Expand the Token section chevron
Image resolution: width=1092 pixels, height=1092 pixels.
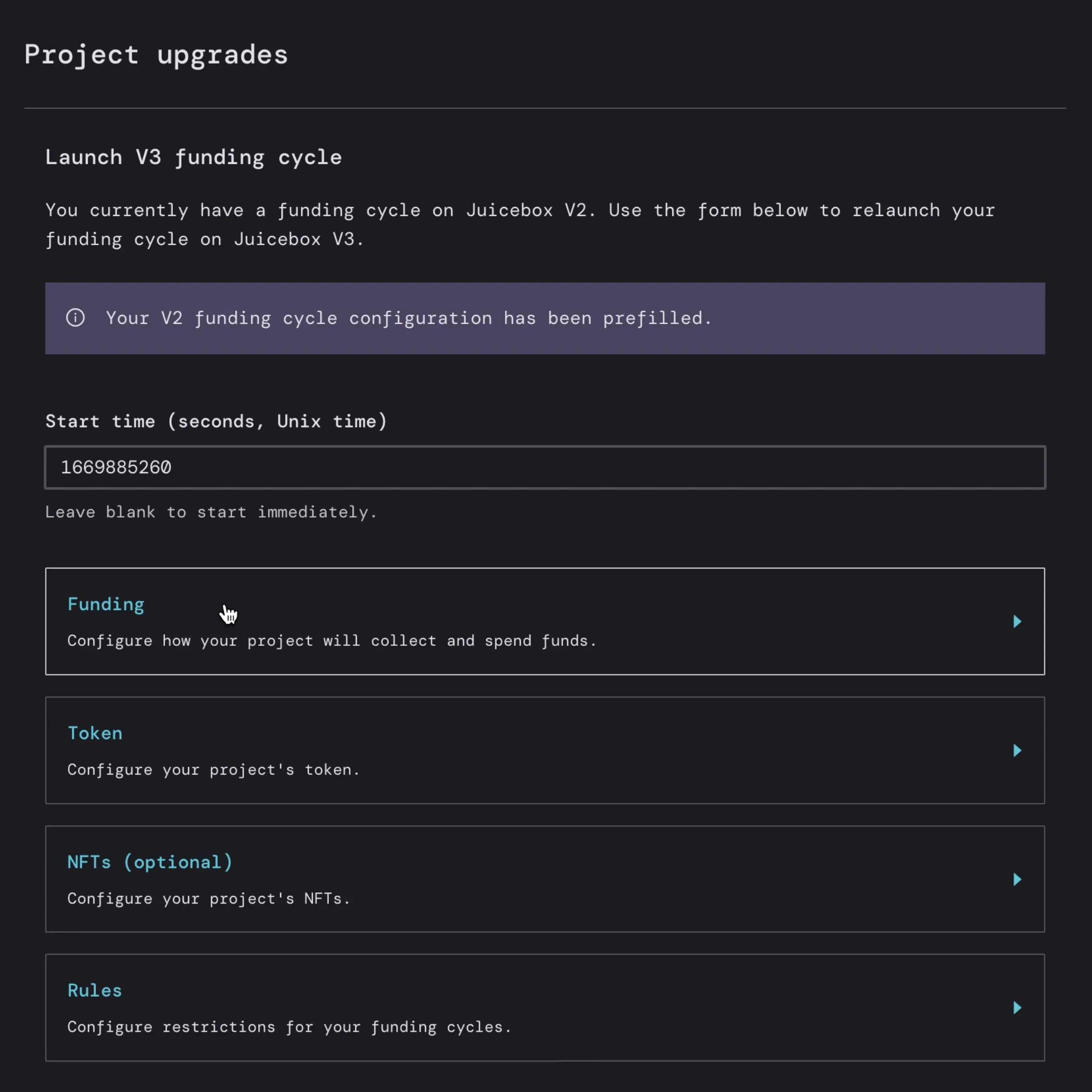pyautogui.click(x=1017, y=751)
